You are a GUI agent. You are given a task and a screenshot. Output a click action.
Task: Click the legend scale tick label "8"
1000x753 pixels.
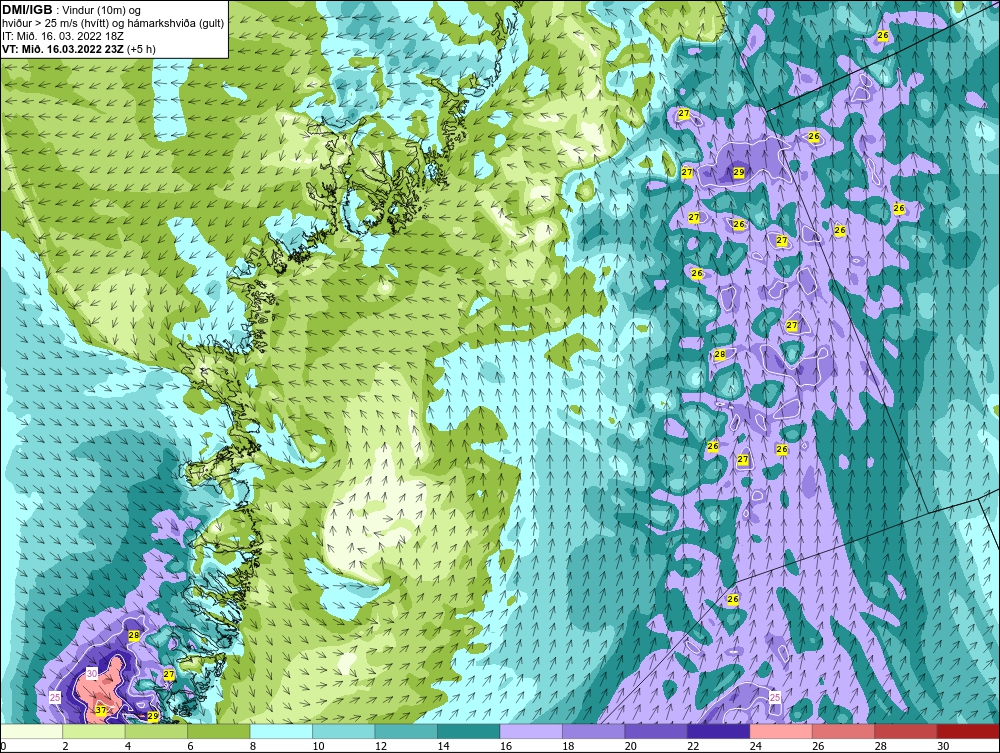[253, 746]
